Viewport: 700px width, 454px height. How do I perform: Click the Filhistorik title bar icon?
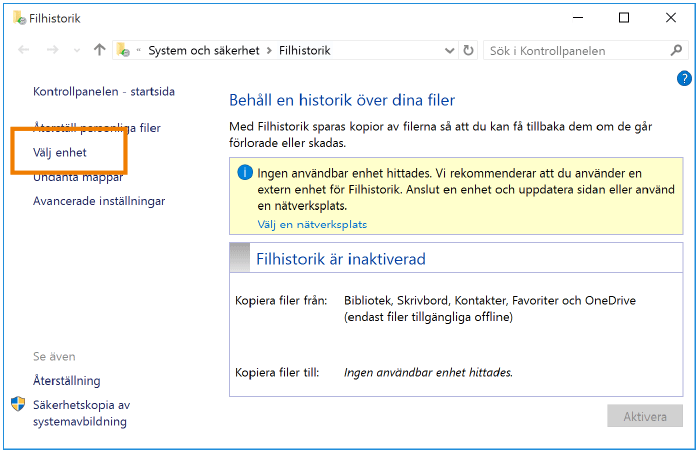pyautogui.click(x=19, y=18)
